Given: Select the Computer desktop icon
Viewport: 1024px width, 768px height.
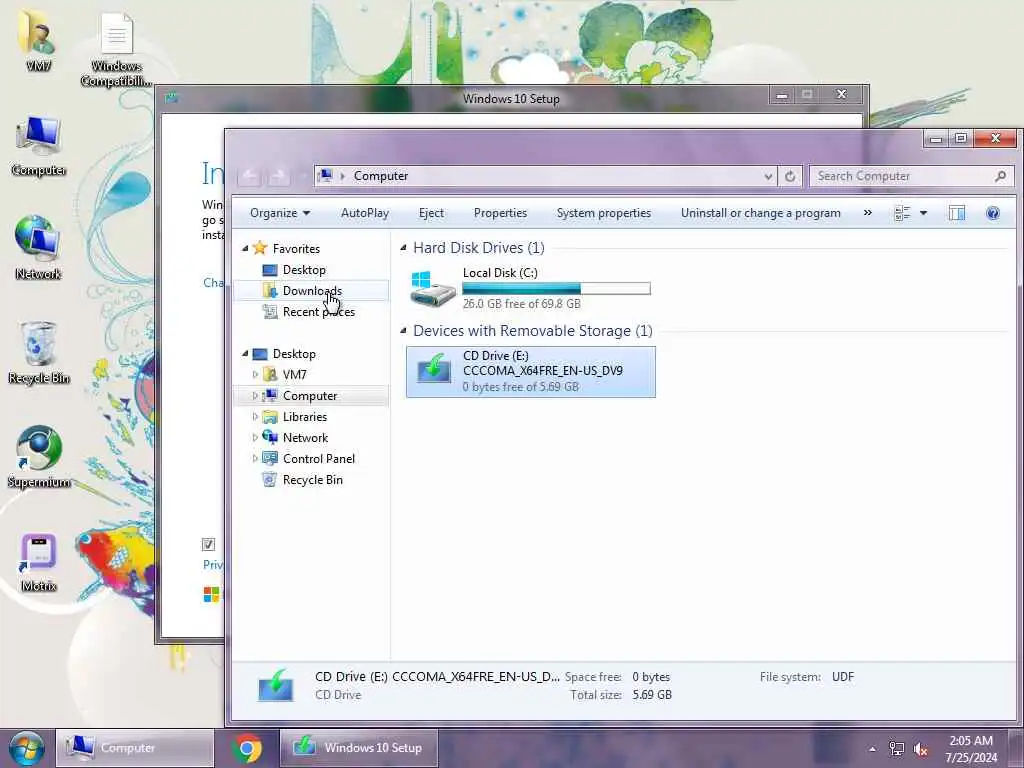Looking at the screenshot, I should coord(38,136).
